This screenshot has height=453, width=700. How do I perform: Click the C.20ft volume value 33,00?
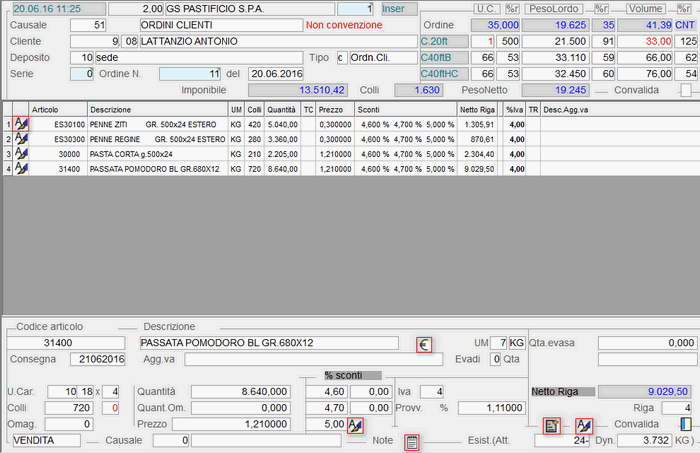click(x=645, y=42)
